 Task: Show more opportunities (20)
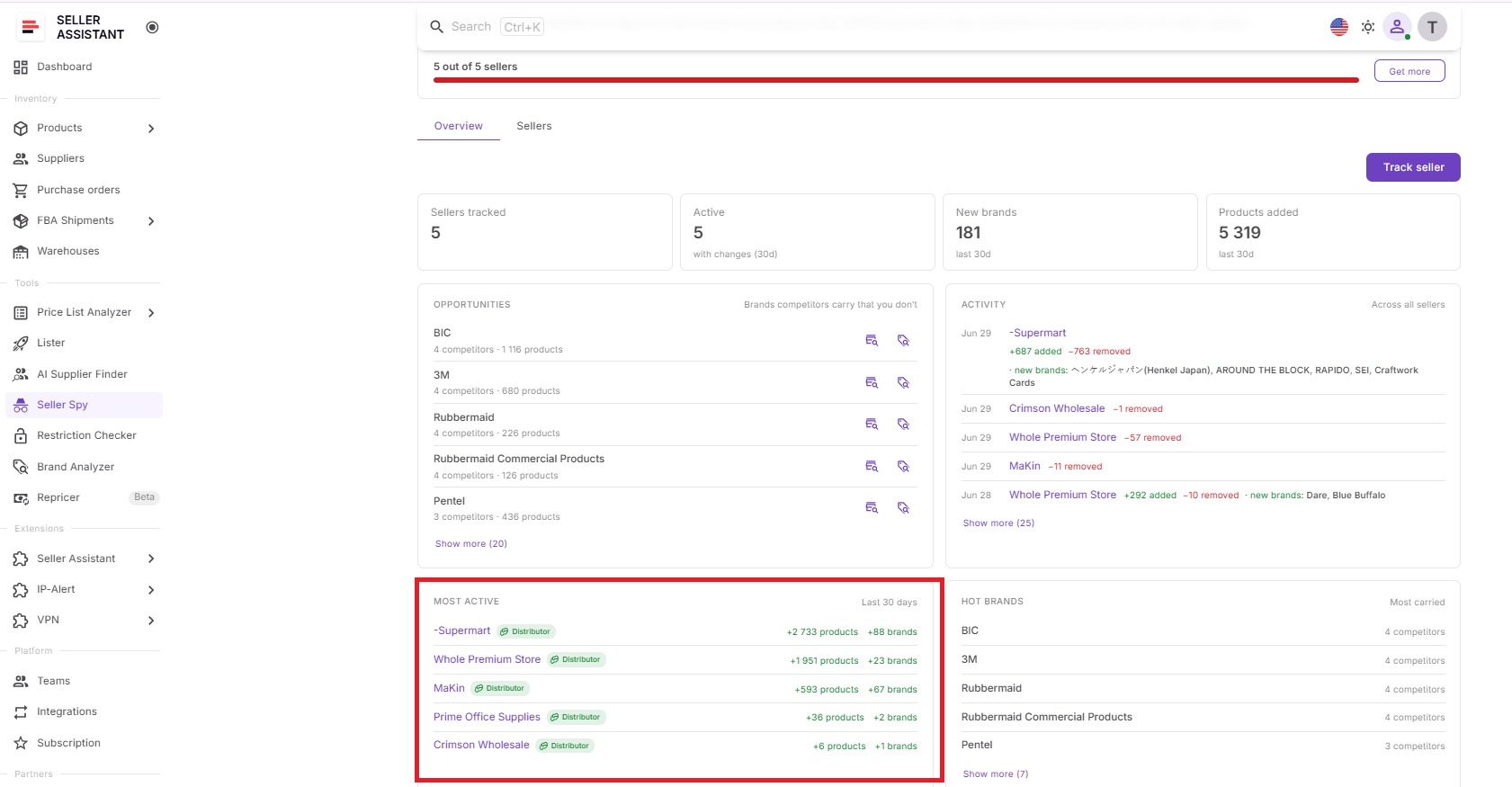point(471,544)
